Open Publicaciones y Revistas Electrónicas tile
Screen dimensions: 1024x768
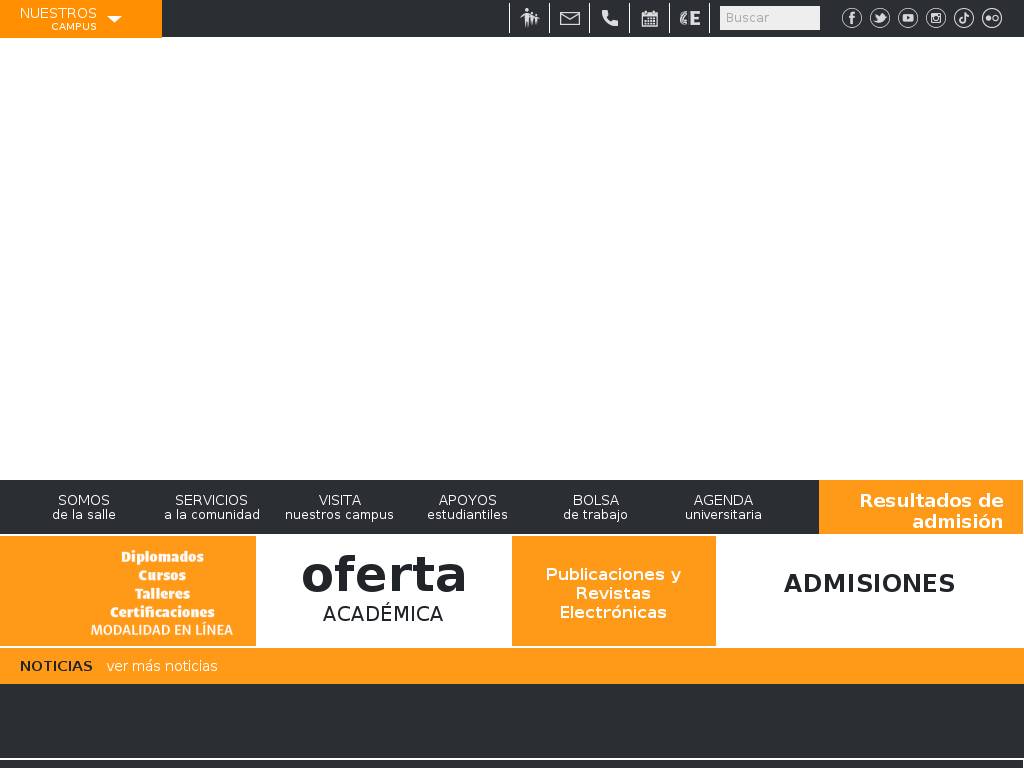click(613, 592)
